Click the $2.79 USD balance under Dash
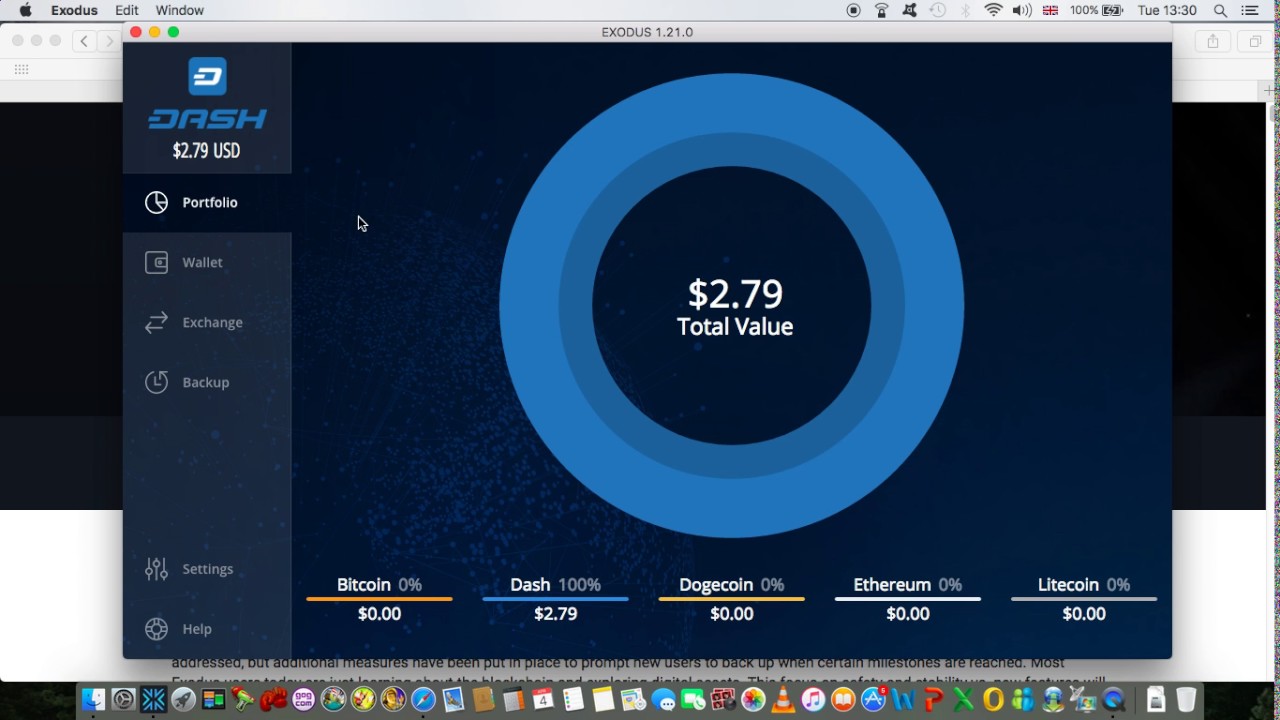Viewport: 1280px width, 720px height. [x=206, y=150]
